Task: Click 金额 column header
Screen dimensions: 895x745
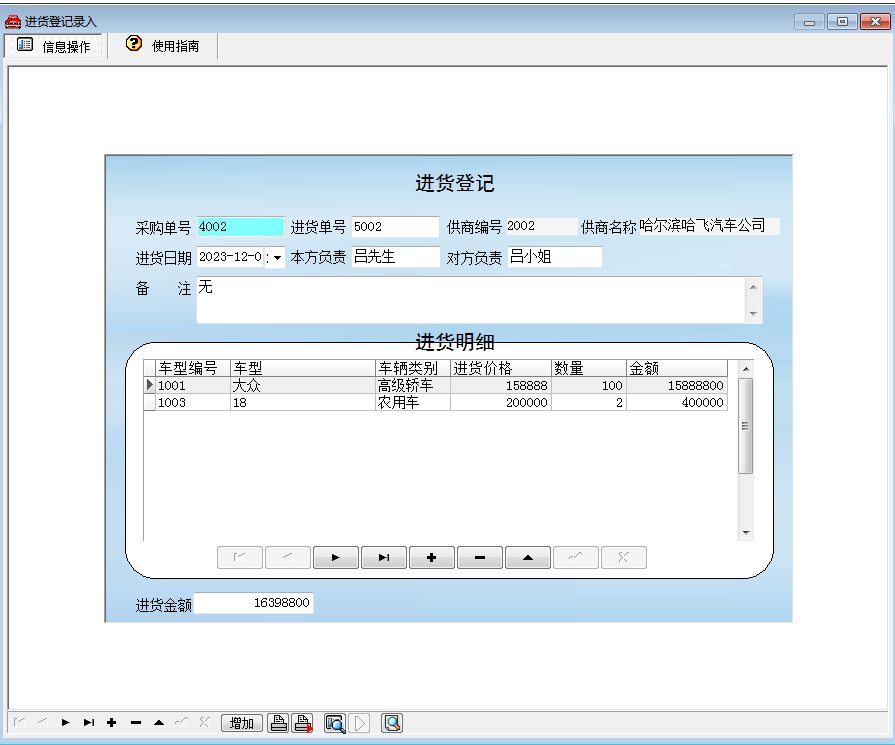Action: (677, 368)
